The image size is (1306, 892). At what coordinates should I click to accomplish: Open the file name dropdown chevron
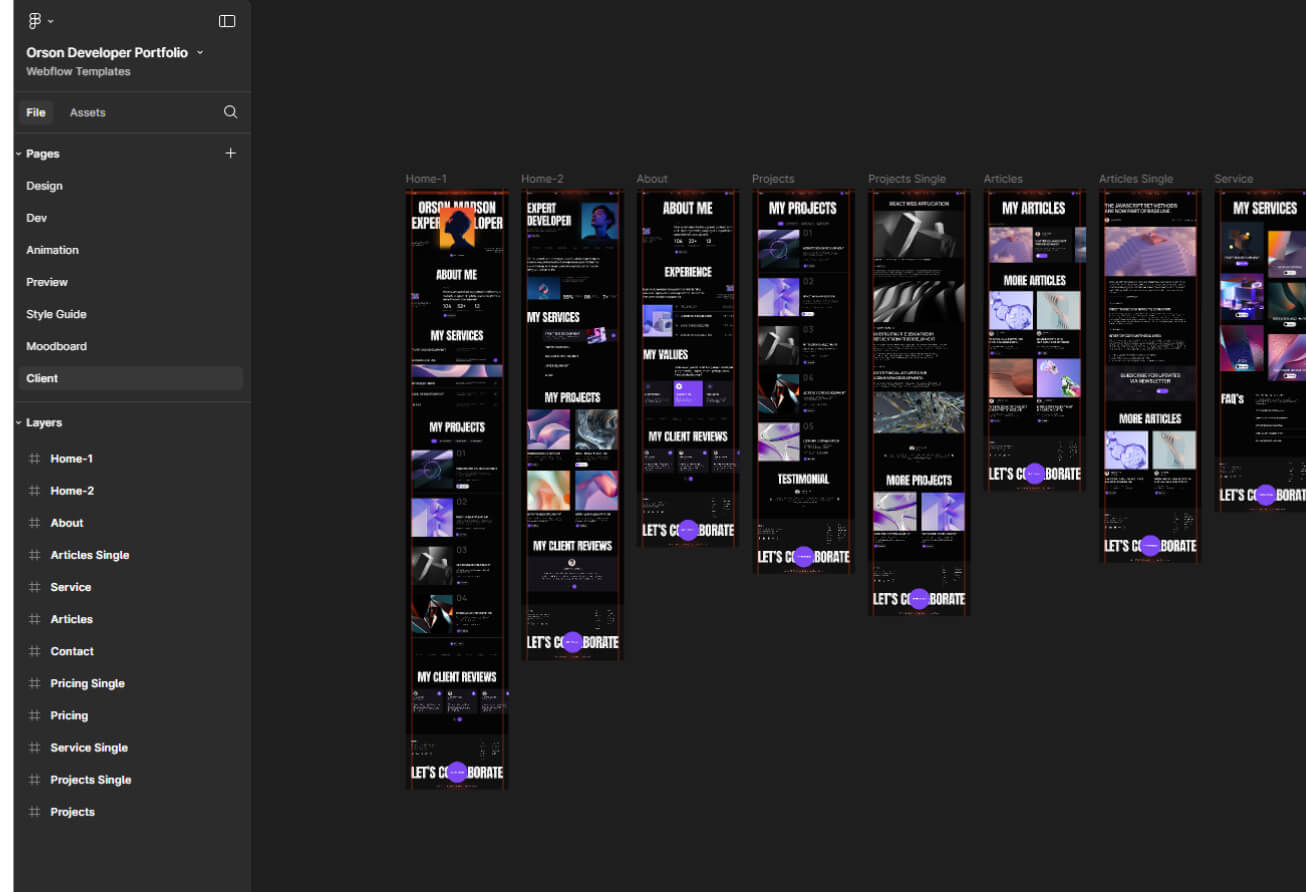tap(200, 52)
